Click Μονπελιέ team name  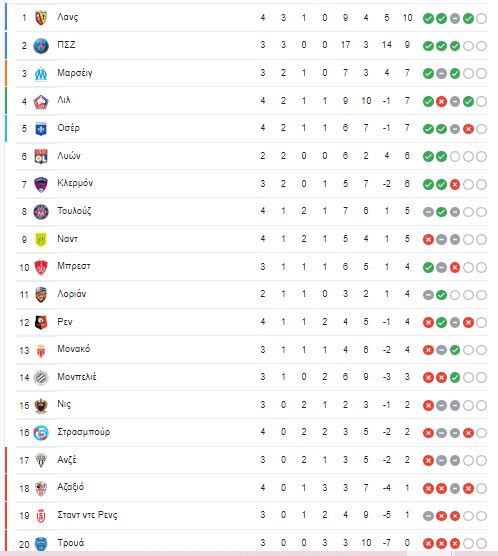point(77,376)
